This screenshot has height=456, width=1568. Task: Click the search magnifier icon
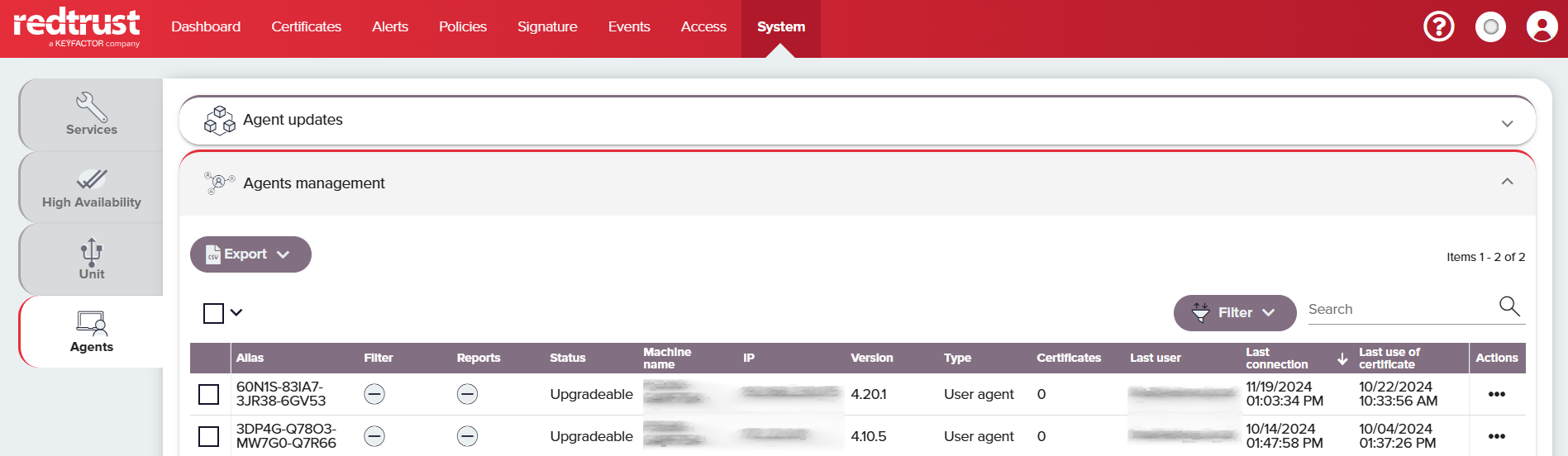point(1509,306)
